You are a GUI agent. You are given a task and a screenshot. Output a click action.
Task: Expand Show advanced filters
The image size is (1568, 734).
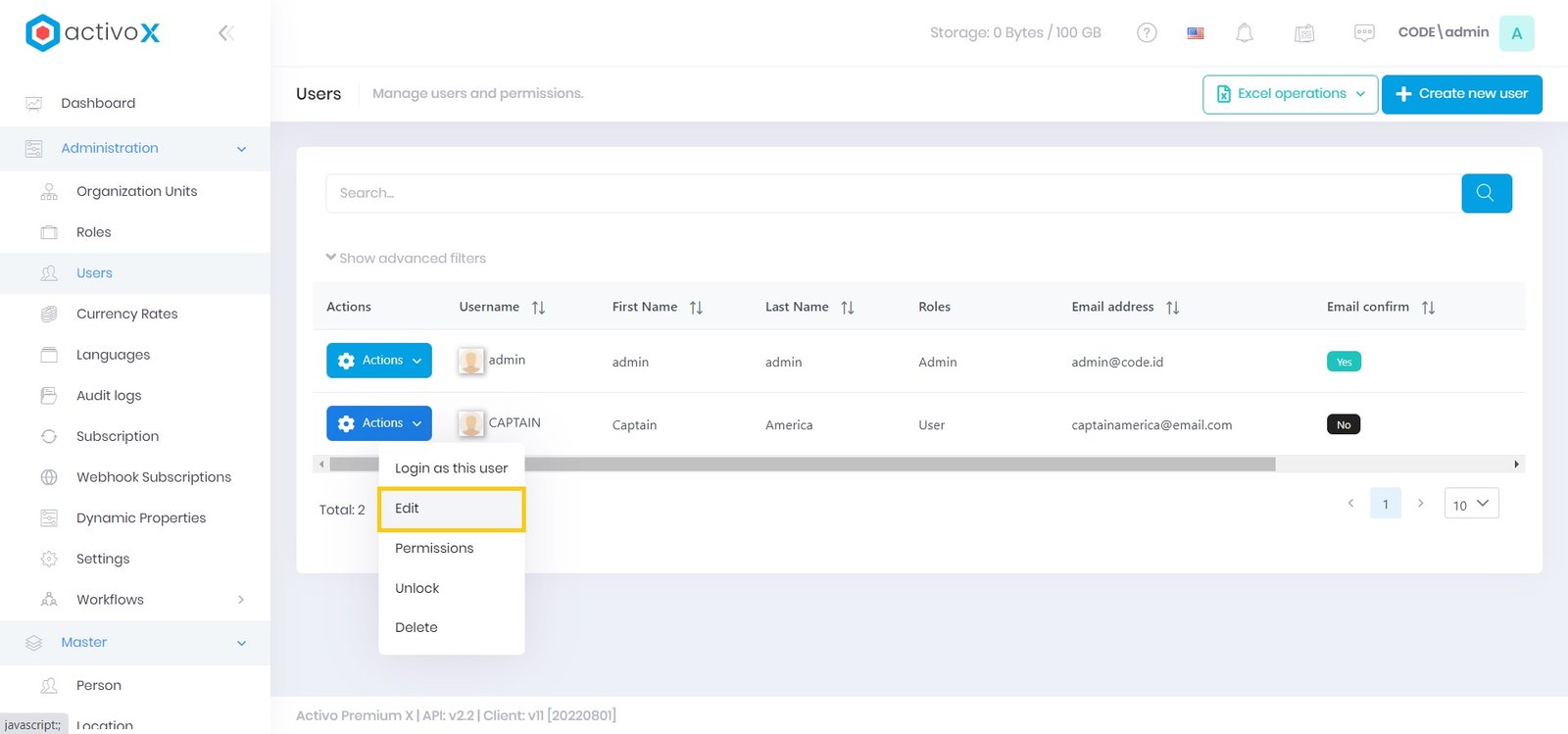(406, 258)
